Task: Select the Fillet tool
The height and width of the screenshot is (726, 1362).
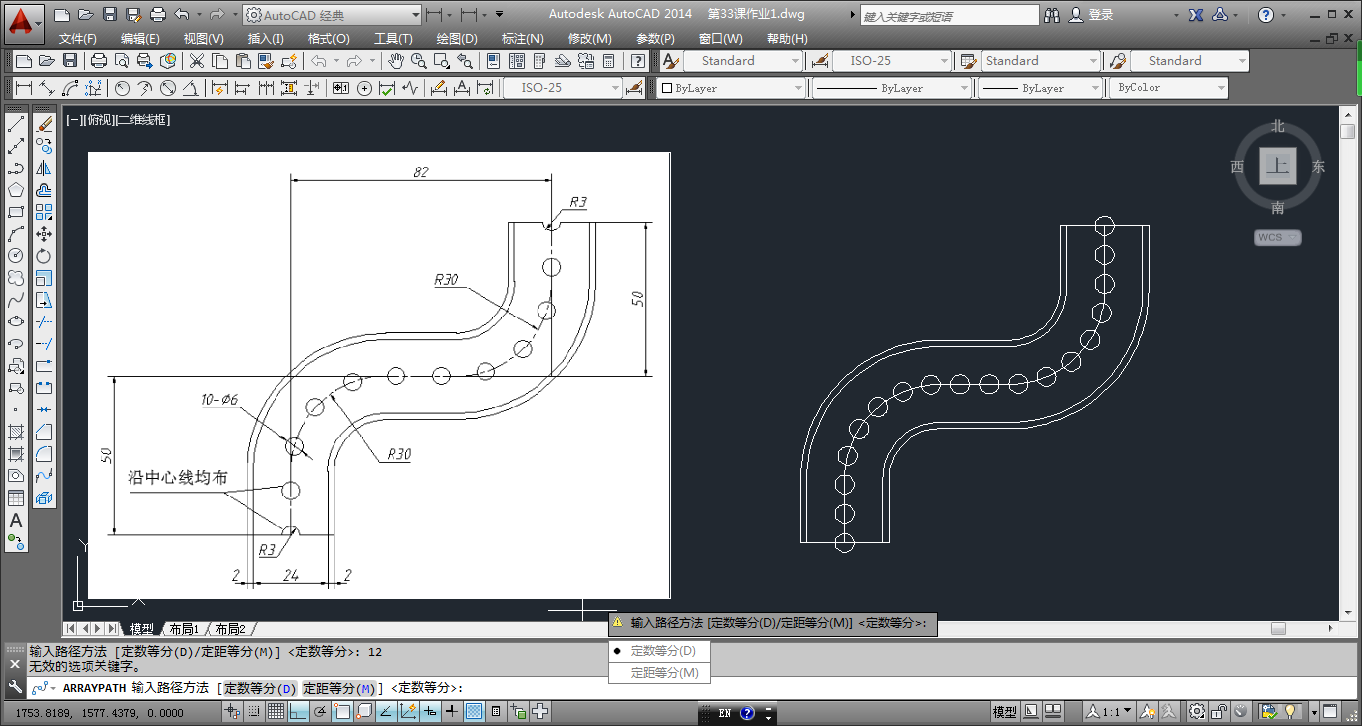Action: coord(44,454)
